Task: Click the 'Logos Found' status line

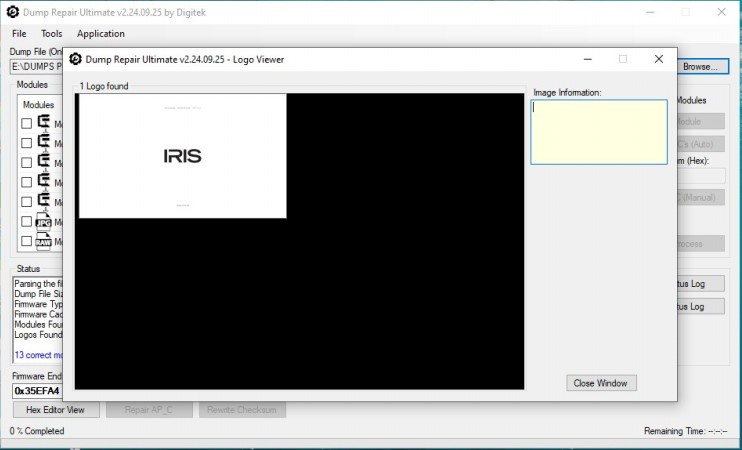Action: click(38, 335)
